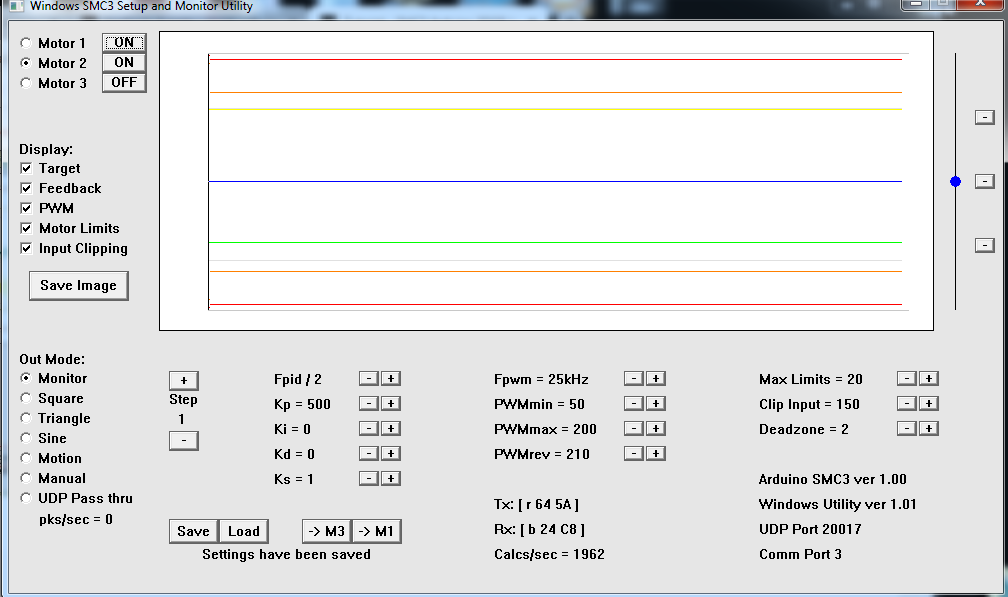Click the top minus button beside slider
The height and width of the screenshot is (597, 1008).
(x=984, y=117)
